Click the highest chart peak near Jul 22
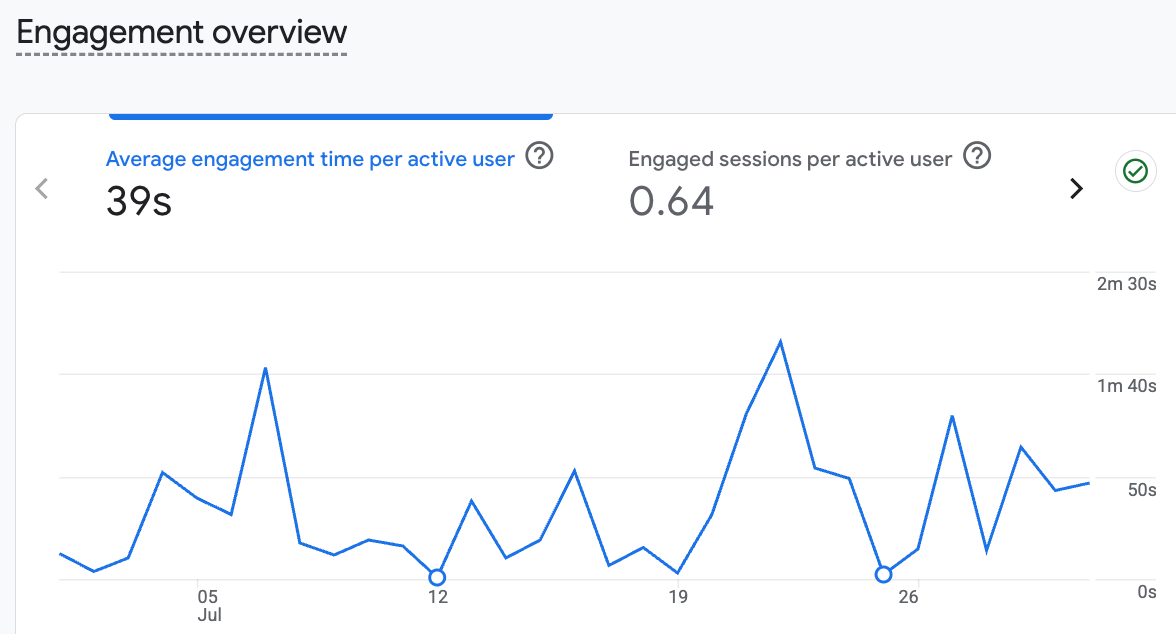Viewport: 1176px width, 634px height. (780, 342)
